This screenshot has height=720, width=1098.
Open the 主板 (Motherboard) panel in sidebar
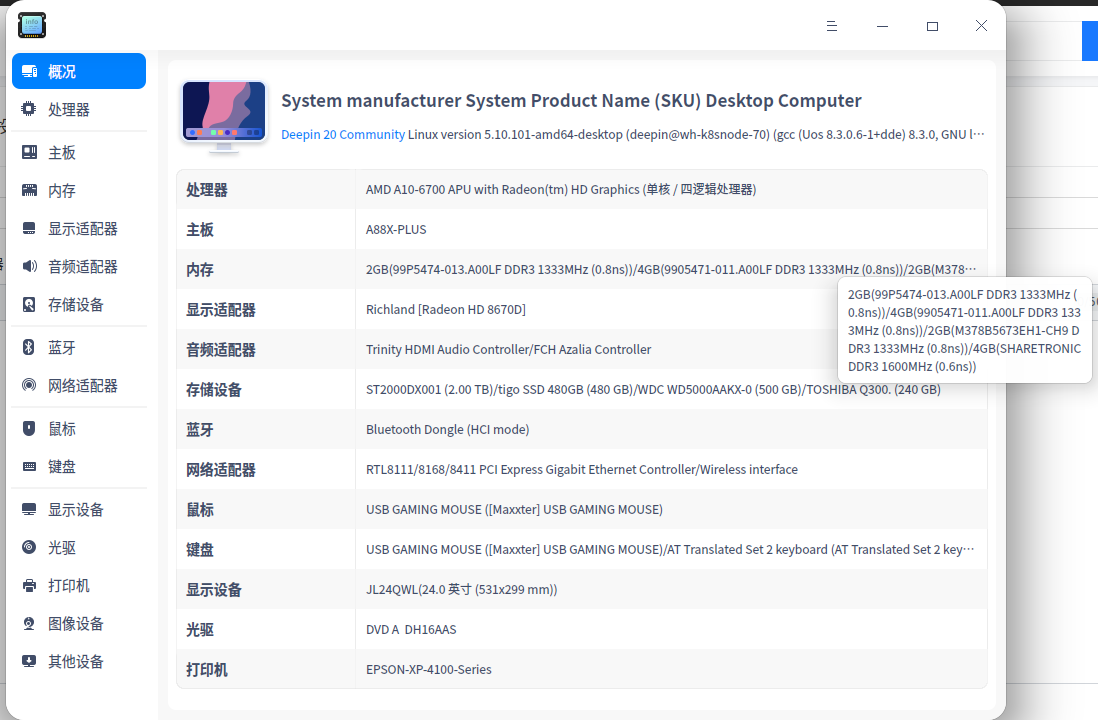click(x=30, y=151)
